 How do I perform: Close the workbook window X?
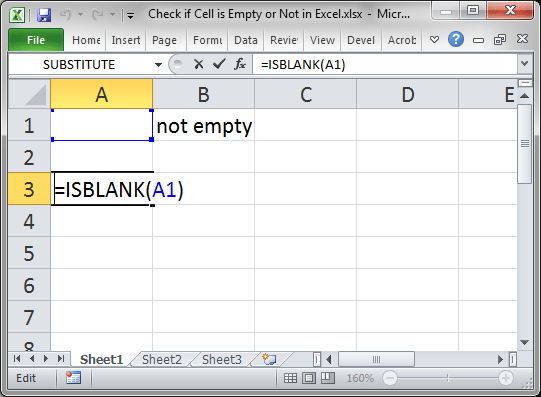click(522, 39)
